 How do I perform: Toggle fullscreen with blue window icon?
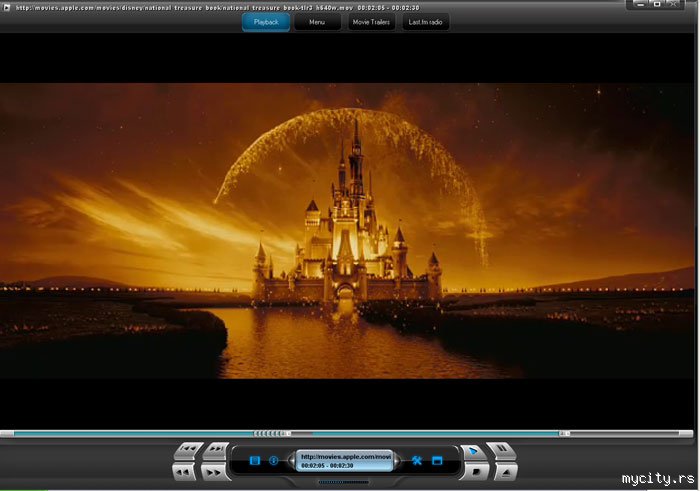pos(437,460)
